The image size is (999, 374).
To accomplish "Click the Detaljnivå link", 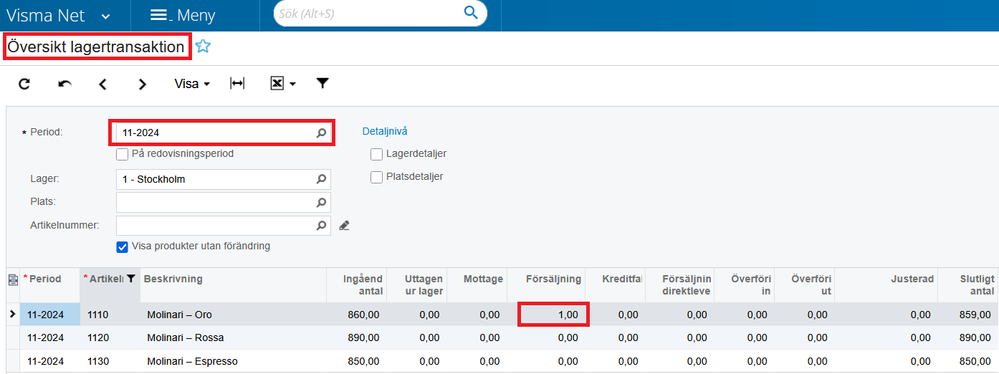I will [x=385, y=131].
